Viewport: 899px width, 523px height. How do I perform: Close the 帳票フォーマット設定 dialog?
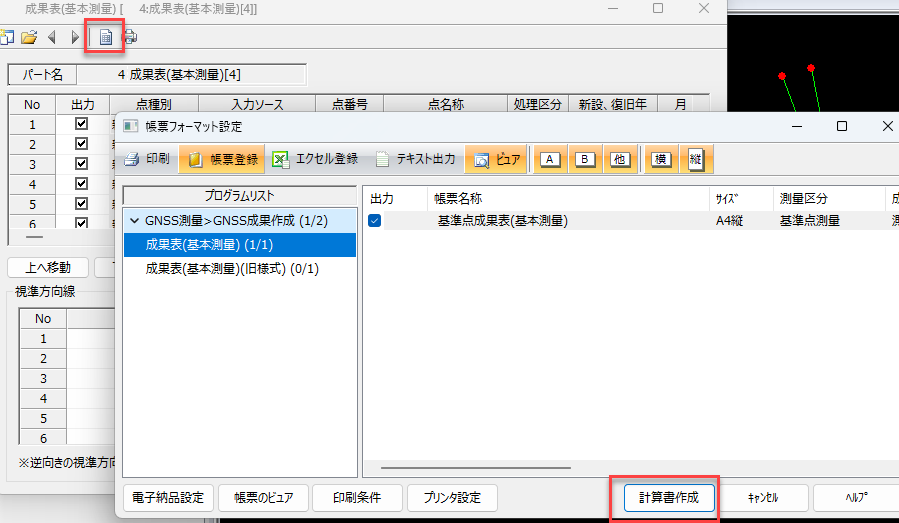887,126
